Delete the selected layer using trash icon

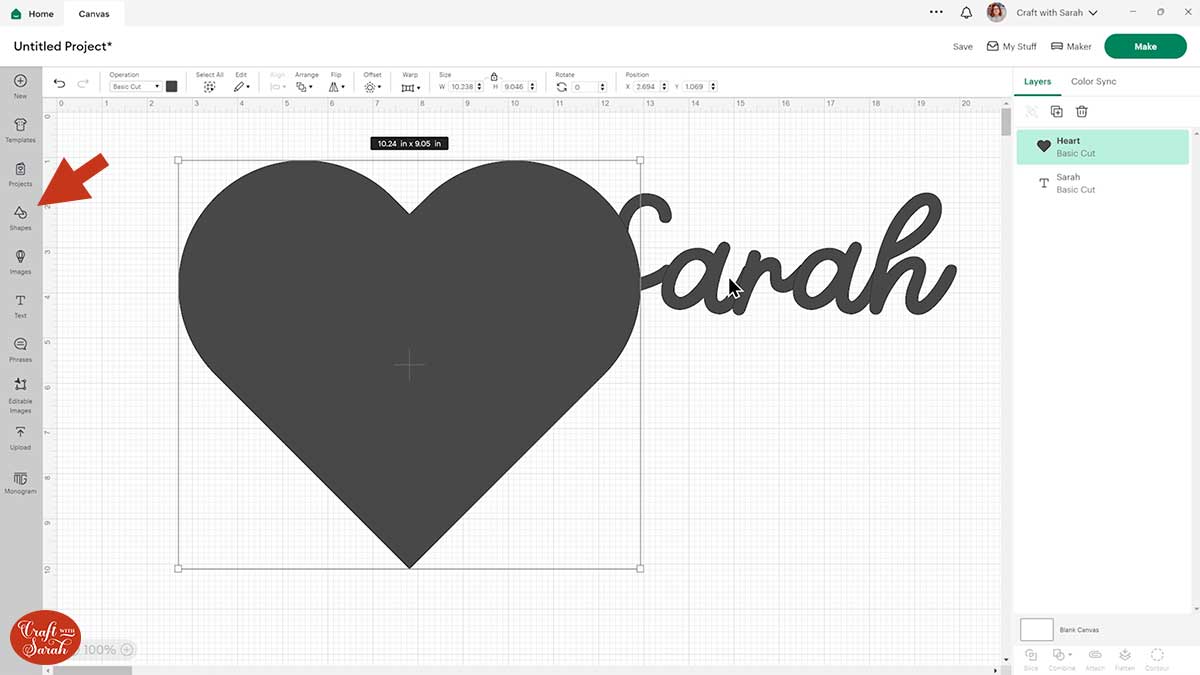1081,111
